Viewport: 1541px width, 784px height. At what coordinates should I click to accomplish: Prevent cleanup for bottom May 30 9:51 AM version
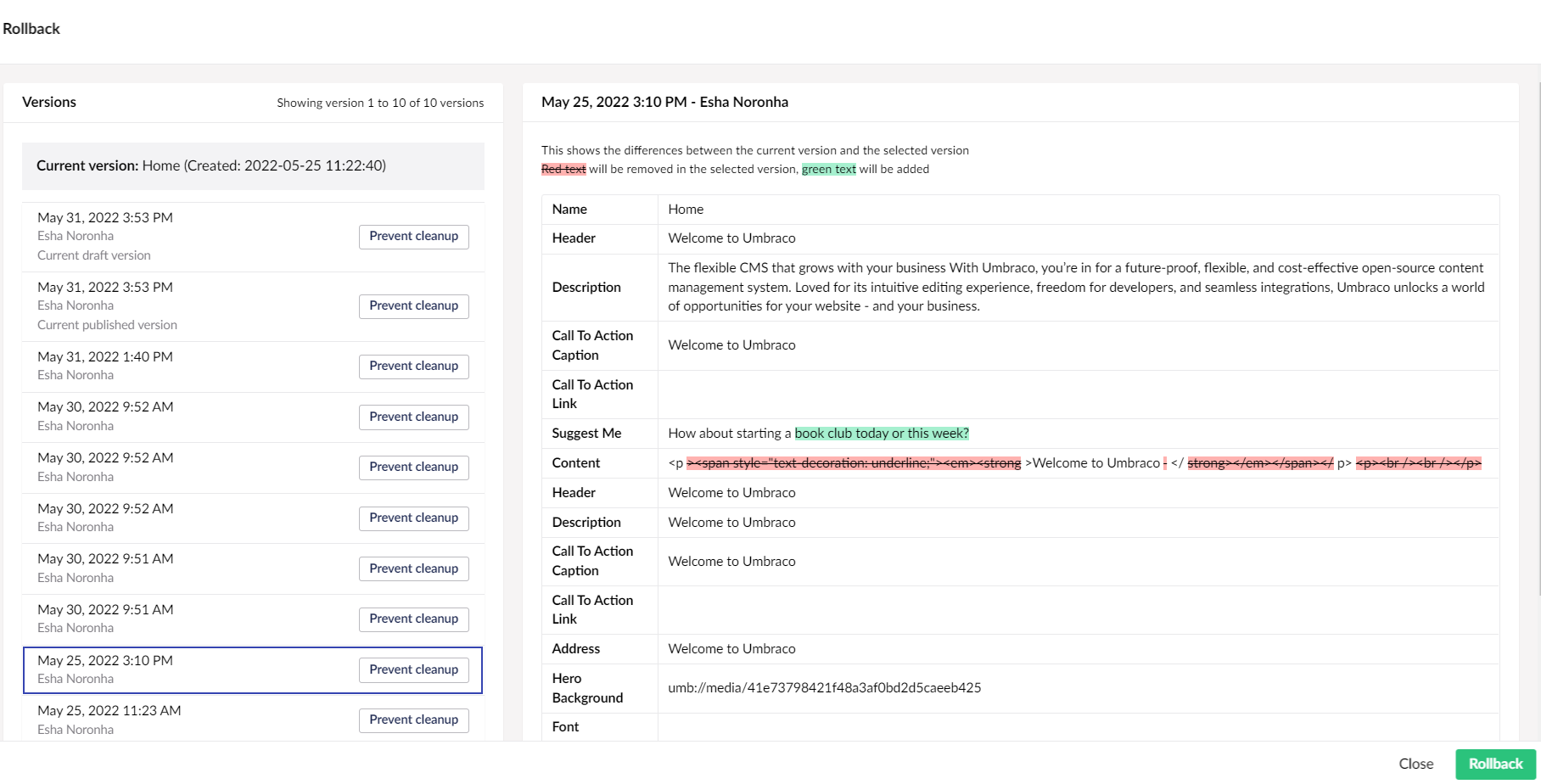(413, 619)
